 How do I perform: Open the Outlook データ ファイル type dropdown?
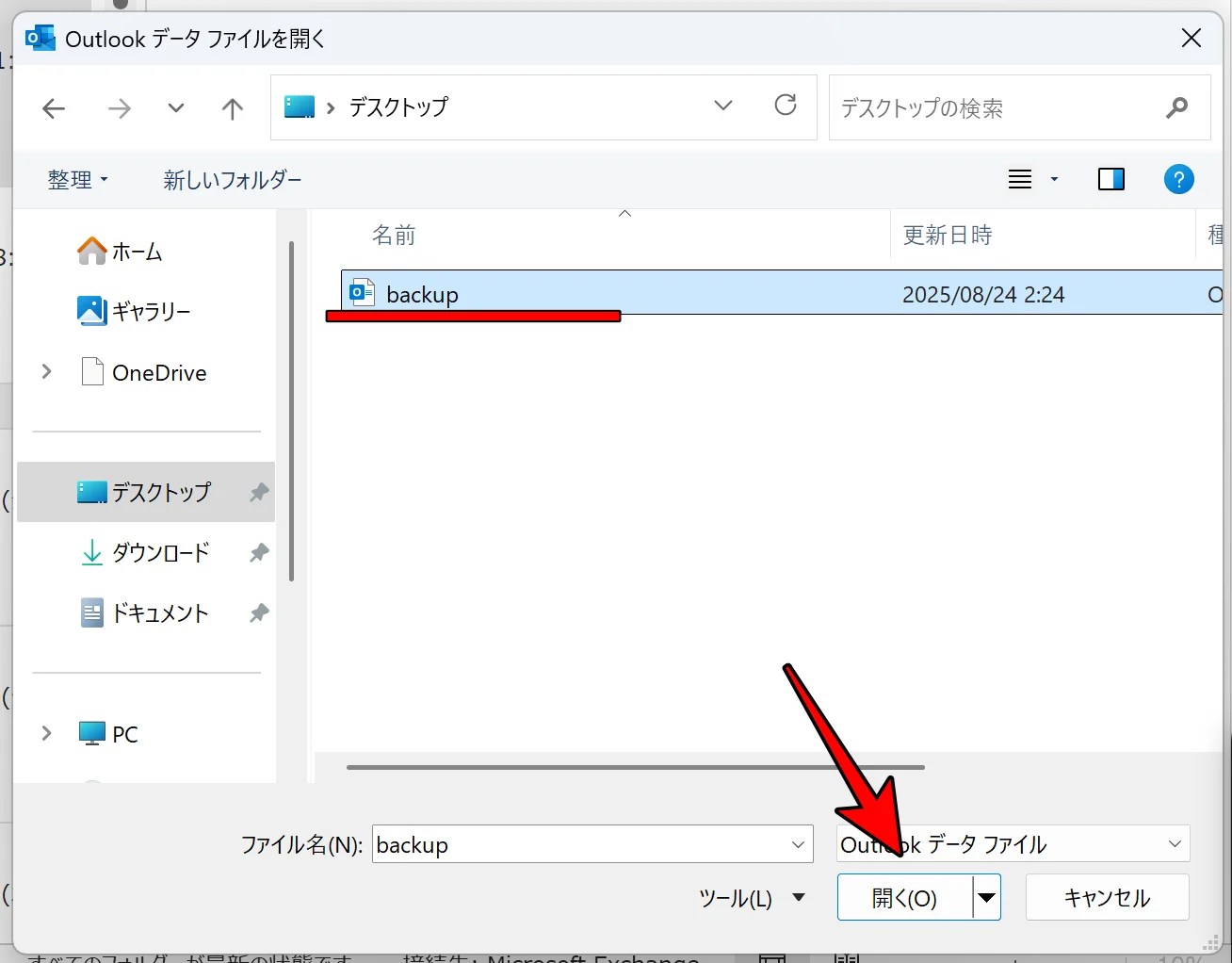(x=1013, y=844)
